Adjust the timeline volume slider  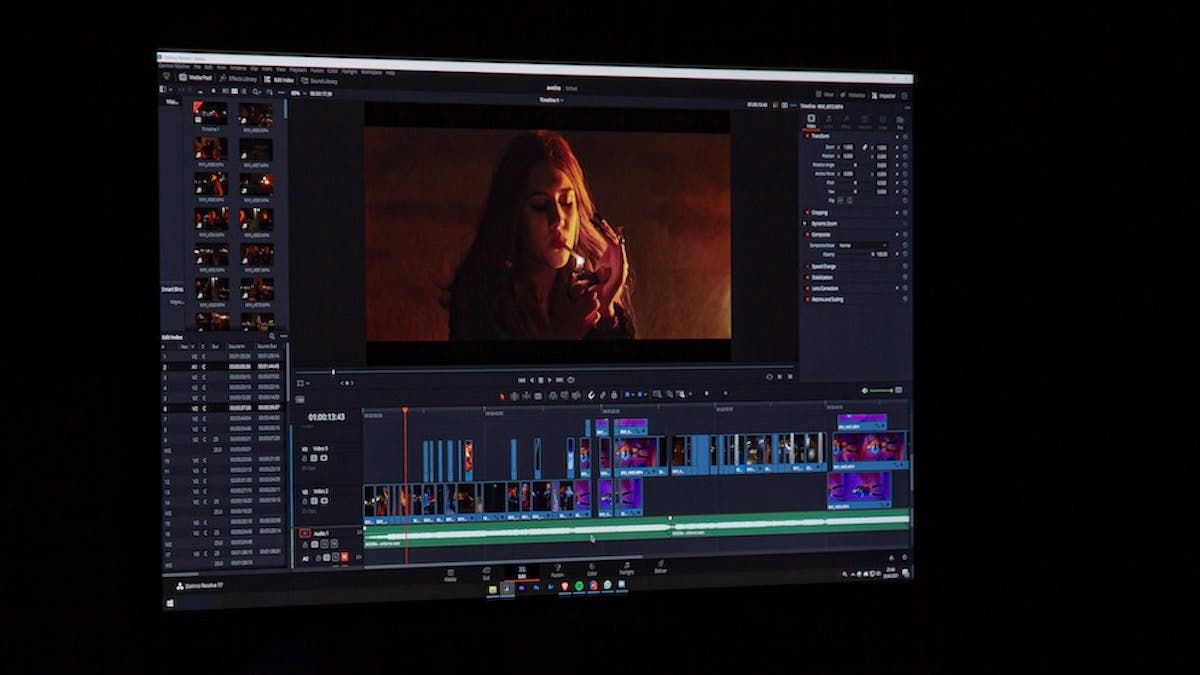880,390
